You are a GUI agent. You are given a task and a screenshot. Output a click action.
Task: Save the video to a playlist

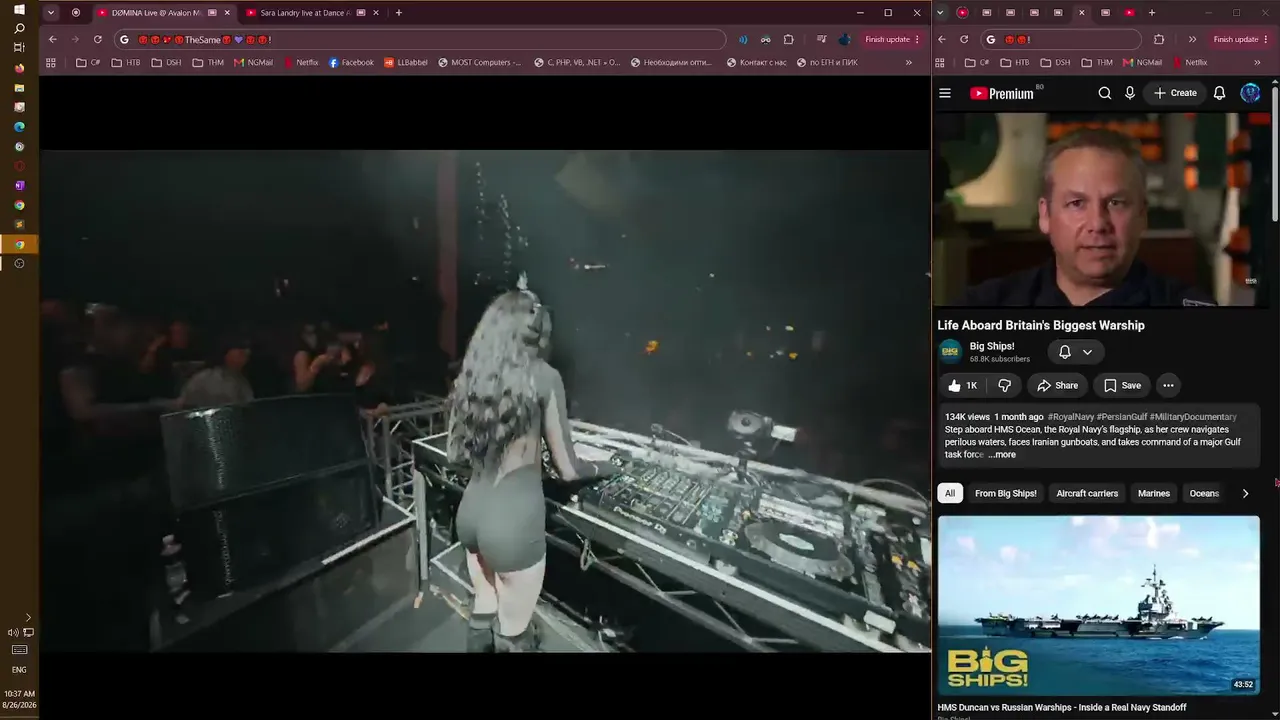click(1122, 385)
